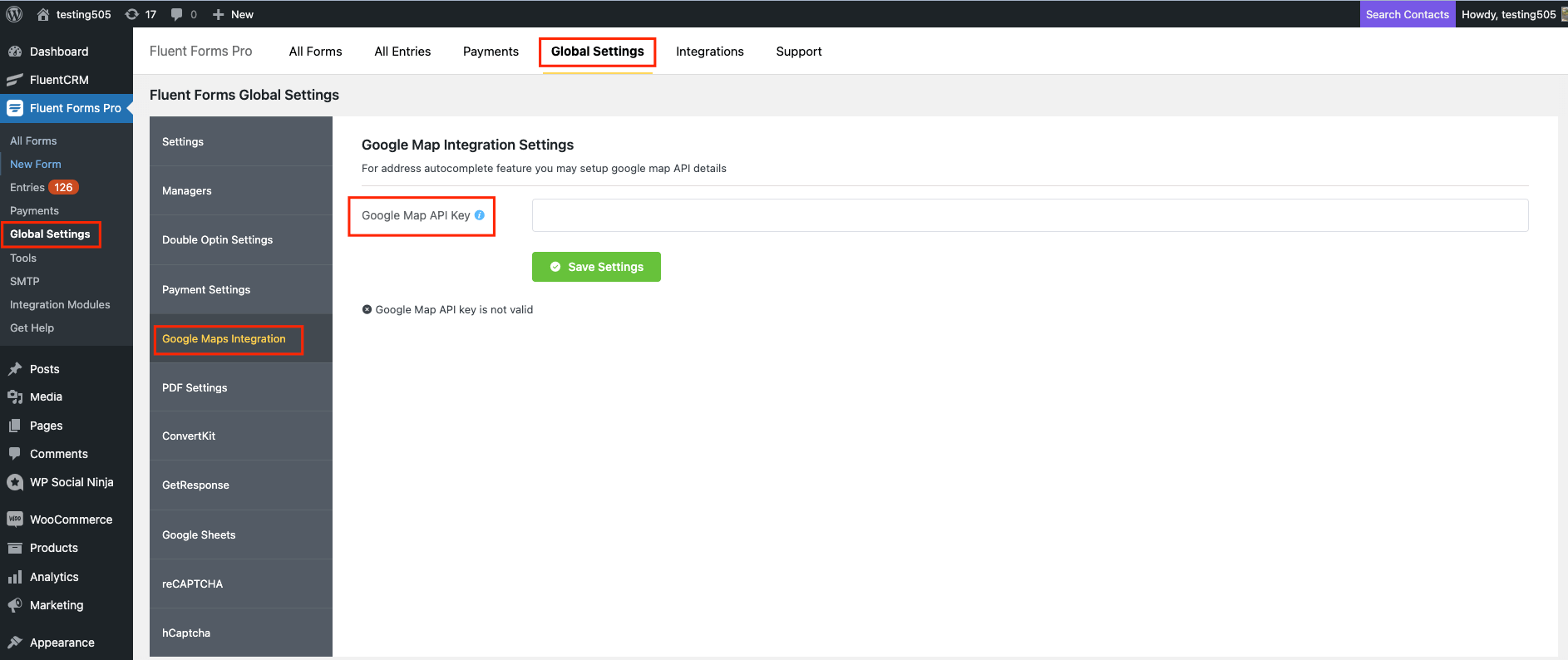1568x660 pixels.
Task: Click the testing505 site name link
Action: click(83, 14)
